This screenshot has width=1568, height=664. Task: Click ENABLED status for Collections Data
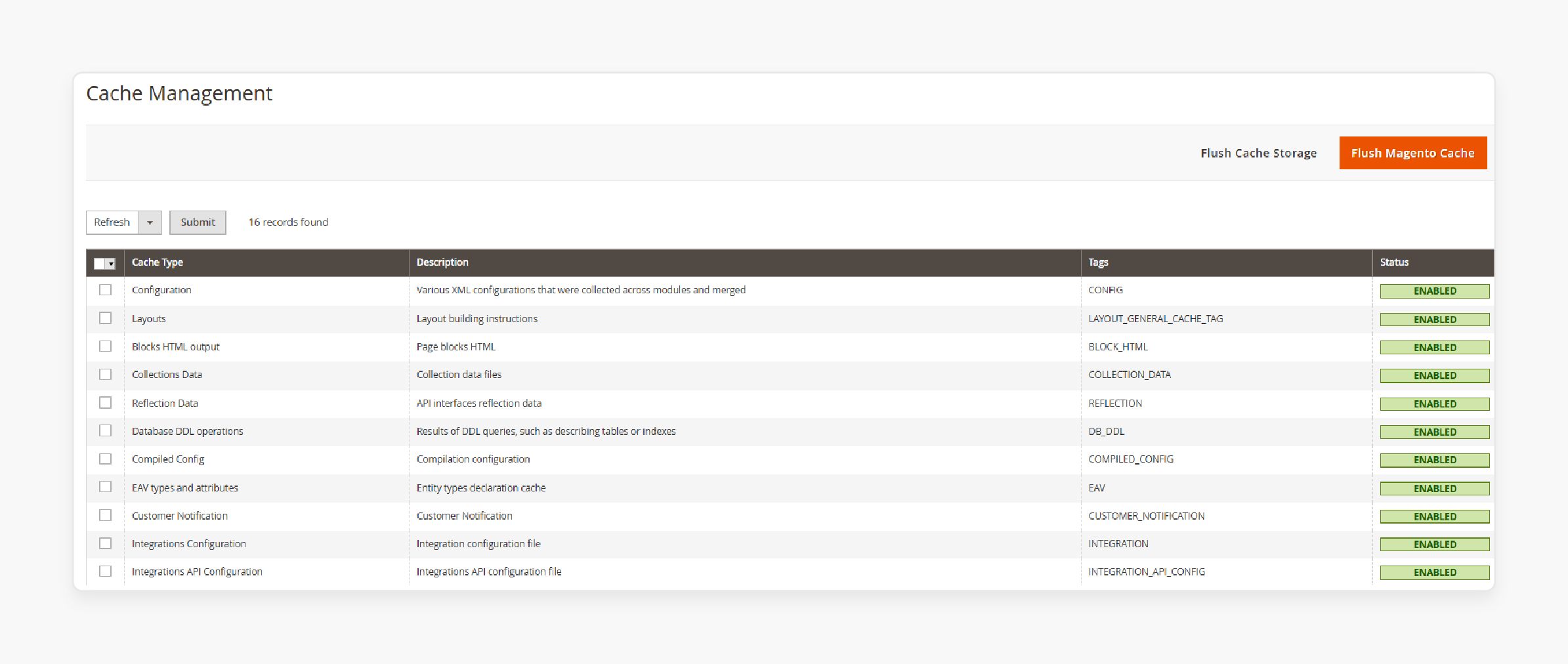point(1435,376)
